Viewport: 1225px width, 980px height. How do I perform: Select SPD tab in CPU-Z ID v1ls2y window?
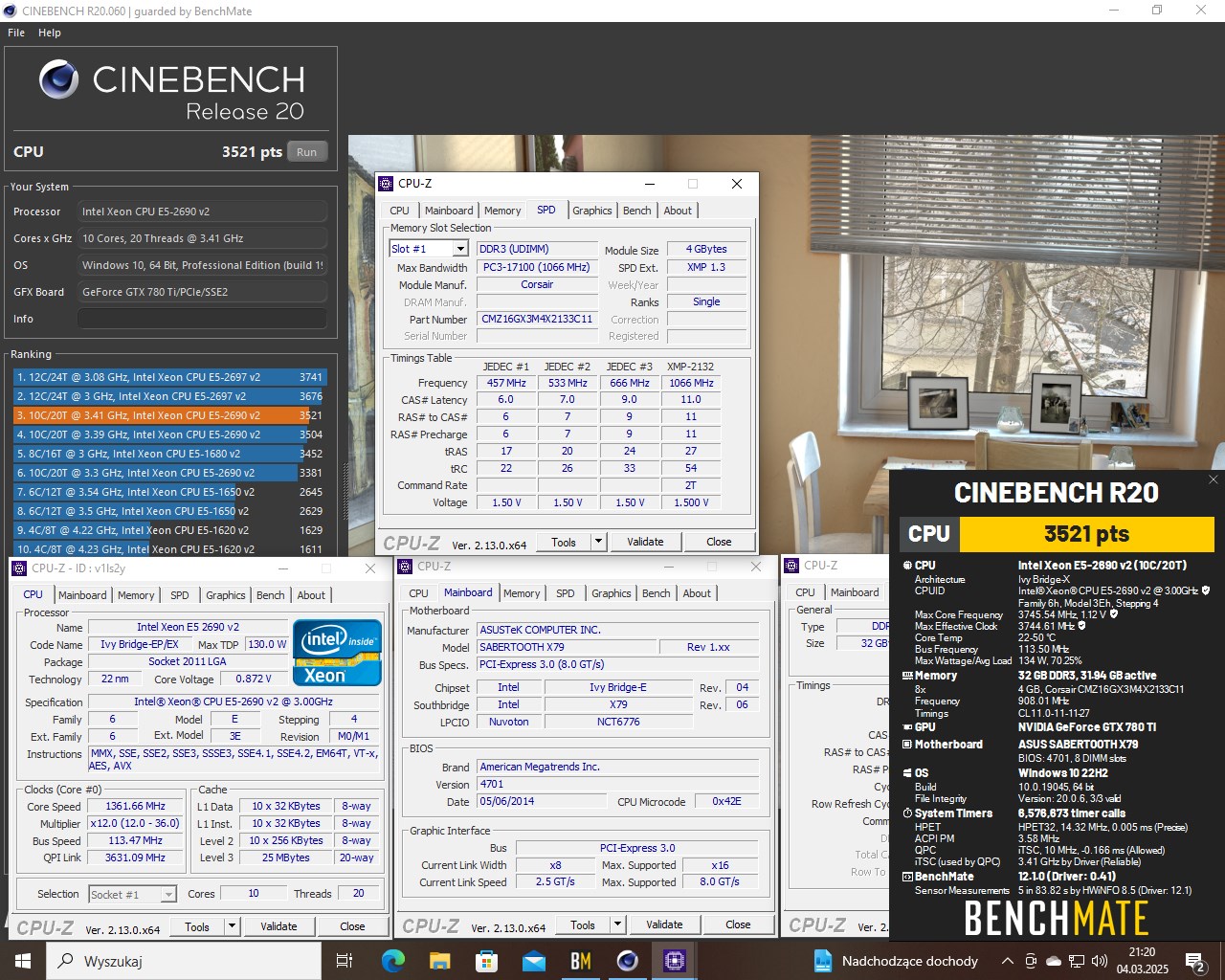pos(180,595)
